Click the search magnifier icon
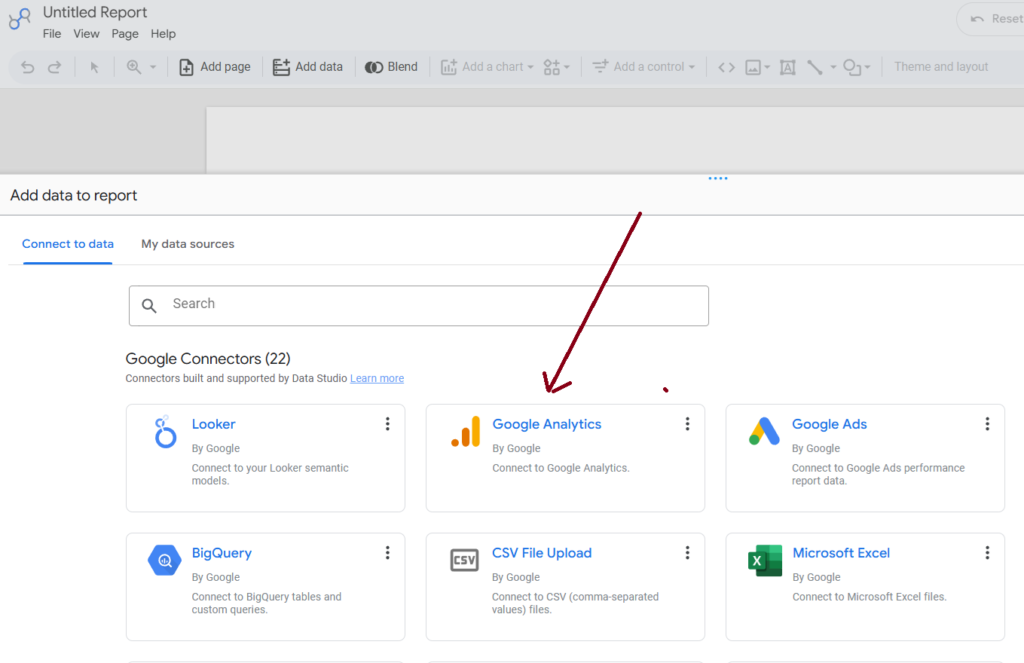This screenshot has width=1024, height=663. pos(149,306)
